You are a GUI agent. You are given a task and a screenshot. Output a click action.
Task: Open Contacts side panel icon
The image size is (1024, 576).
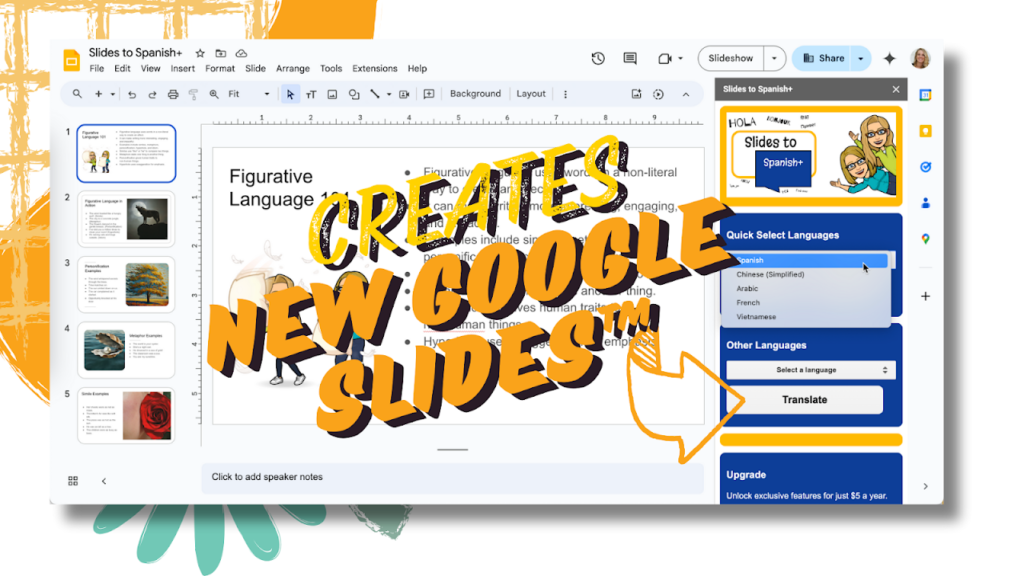[x=925, y=203]
